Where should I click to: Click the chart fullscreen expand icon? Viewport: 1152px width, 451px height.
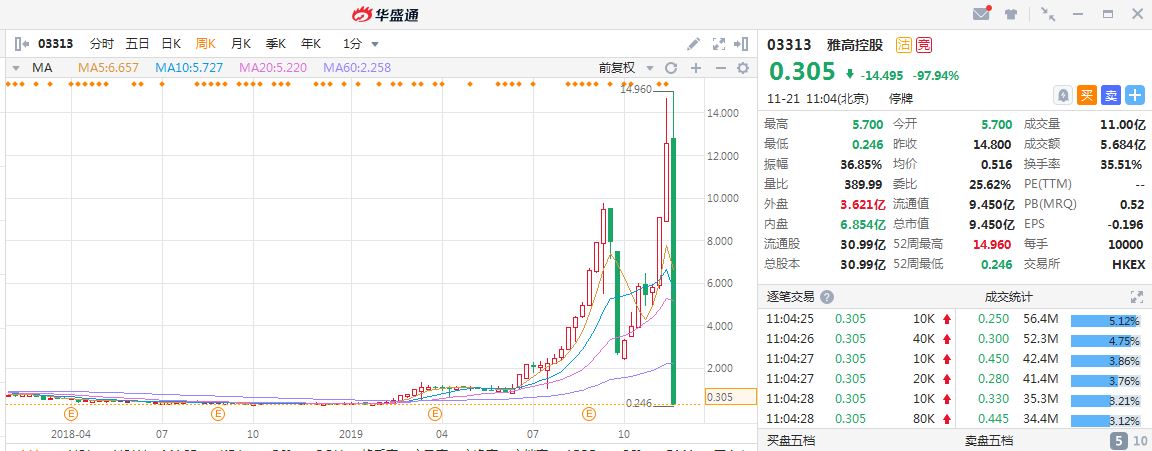[719, 44]
